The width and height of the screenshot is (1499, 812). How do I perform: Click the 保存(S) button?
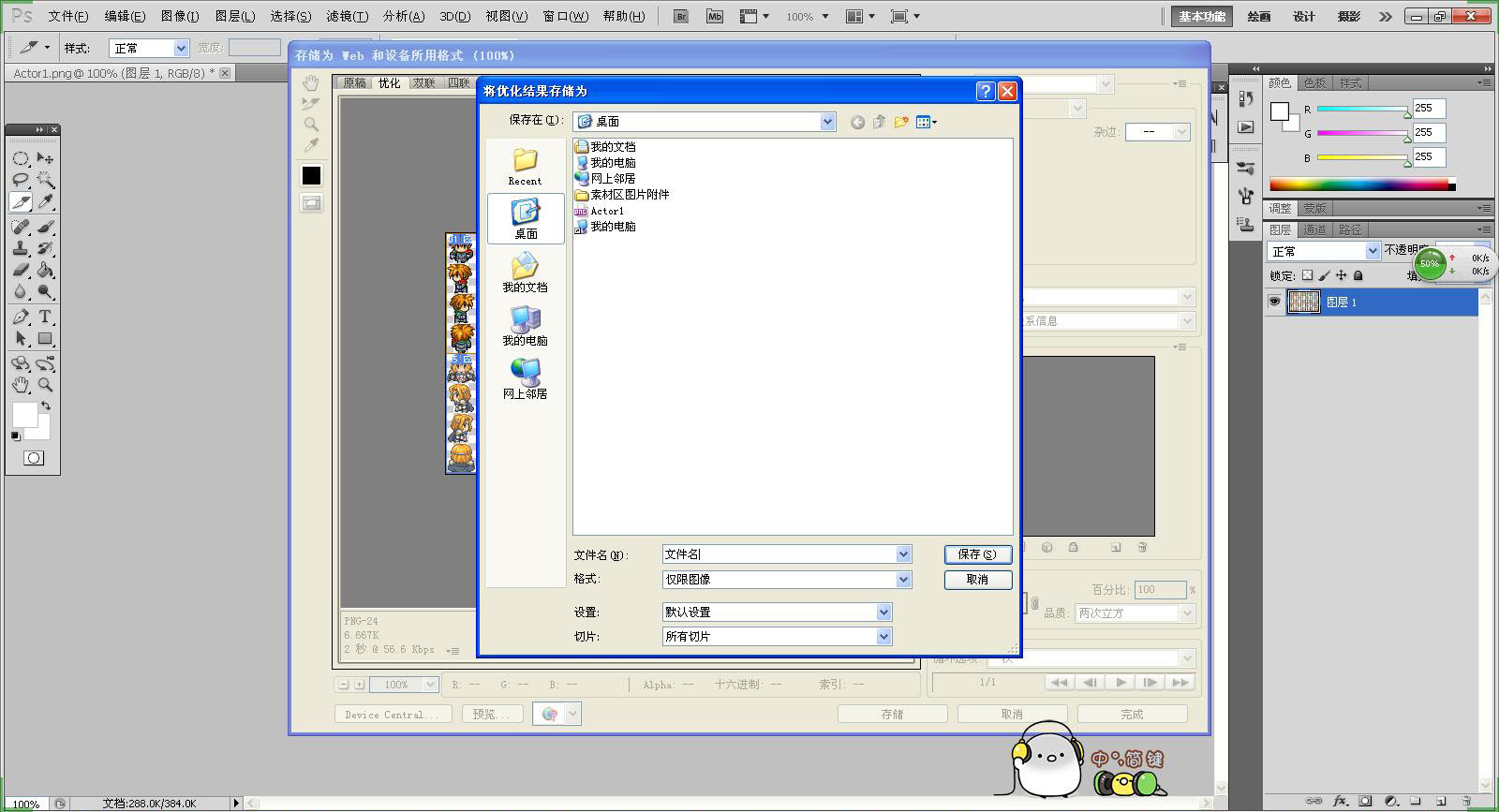tap(977, 554)
